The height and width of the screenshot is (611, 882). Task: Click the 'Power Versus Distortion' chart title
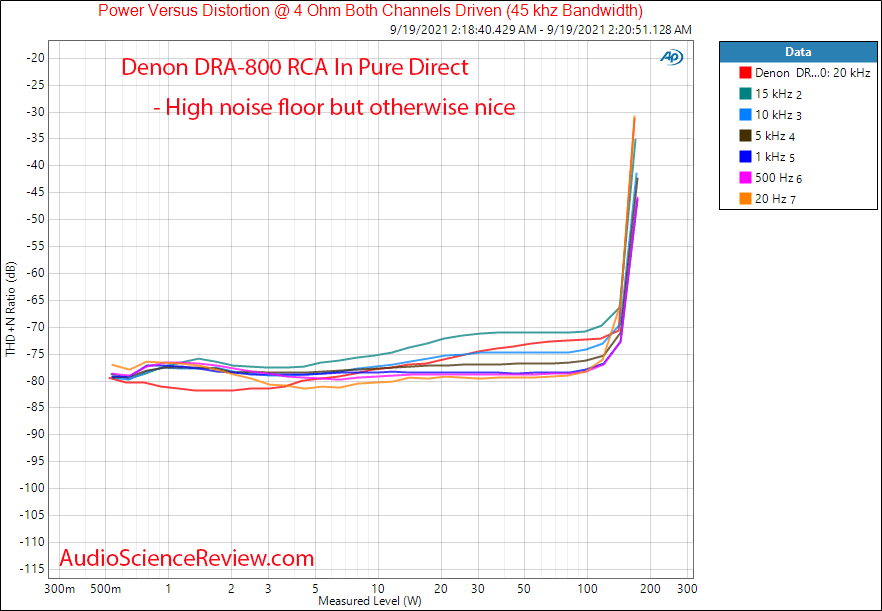(370, 10)
